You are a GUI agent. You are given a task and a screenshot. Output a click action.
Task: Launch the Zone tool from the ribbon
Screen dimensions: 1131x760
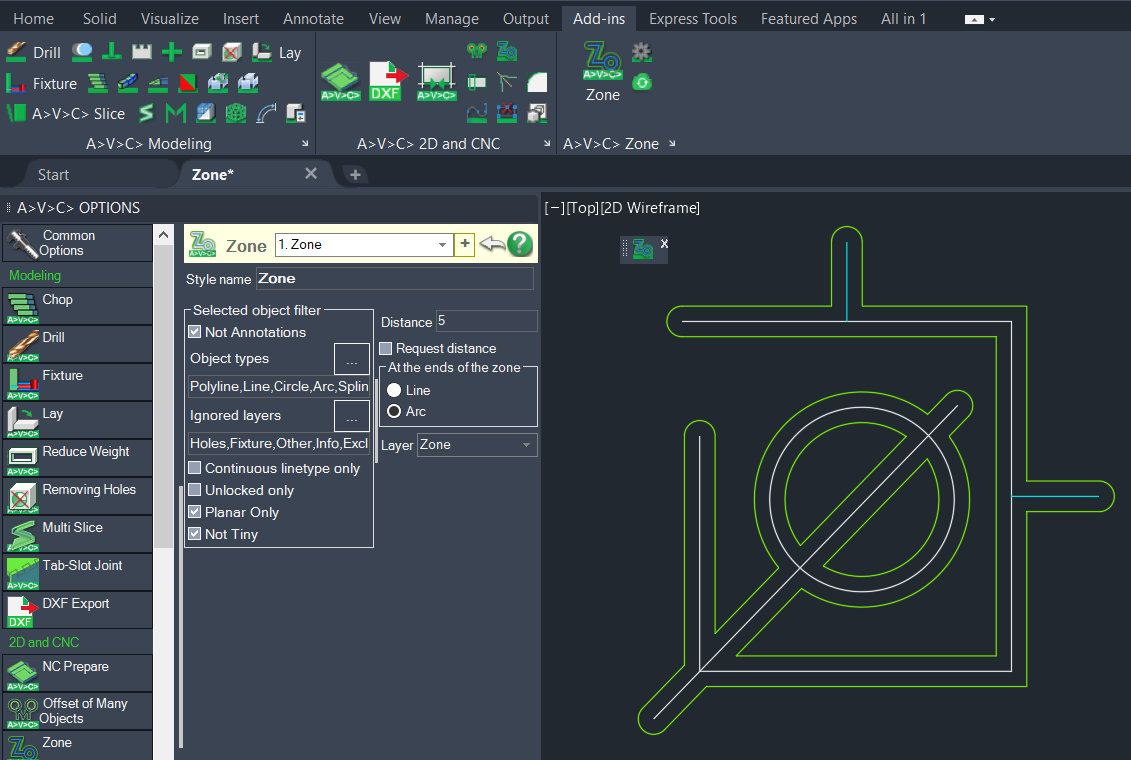pos(602,73)
